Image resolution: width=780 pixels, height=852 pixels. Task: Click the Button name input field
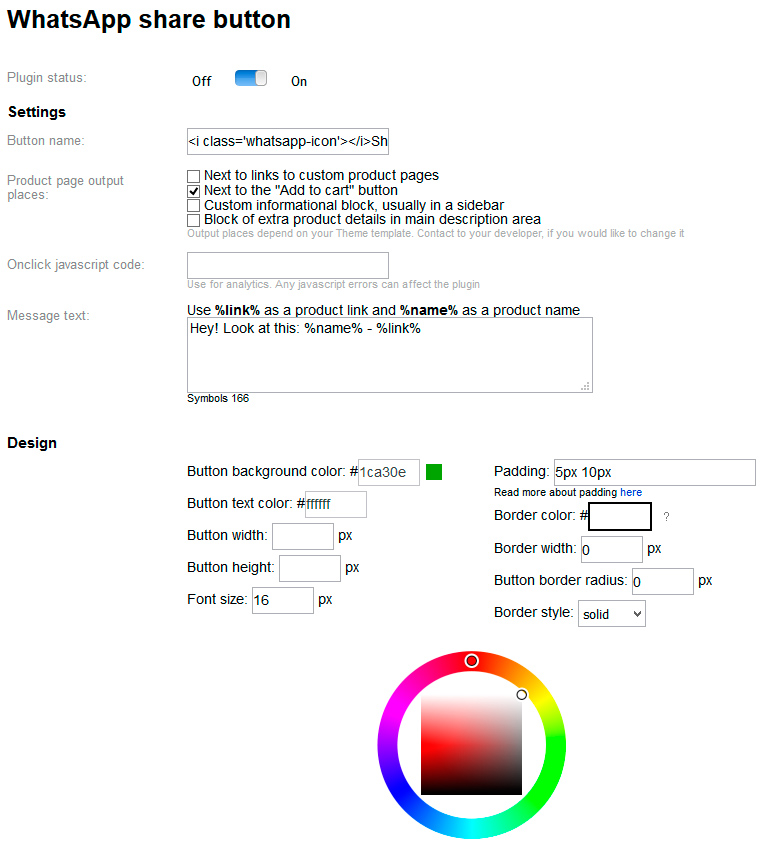click(x=288, y=141)
